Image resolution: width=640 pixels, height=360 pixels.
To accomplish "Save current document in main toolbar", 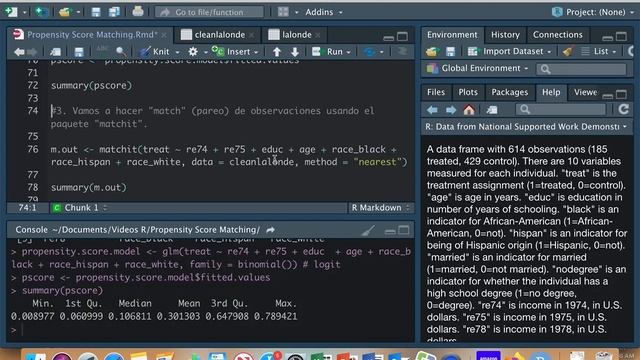I will pos(96,12).
